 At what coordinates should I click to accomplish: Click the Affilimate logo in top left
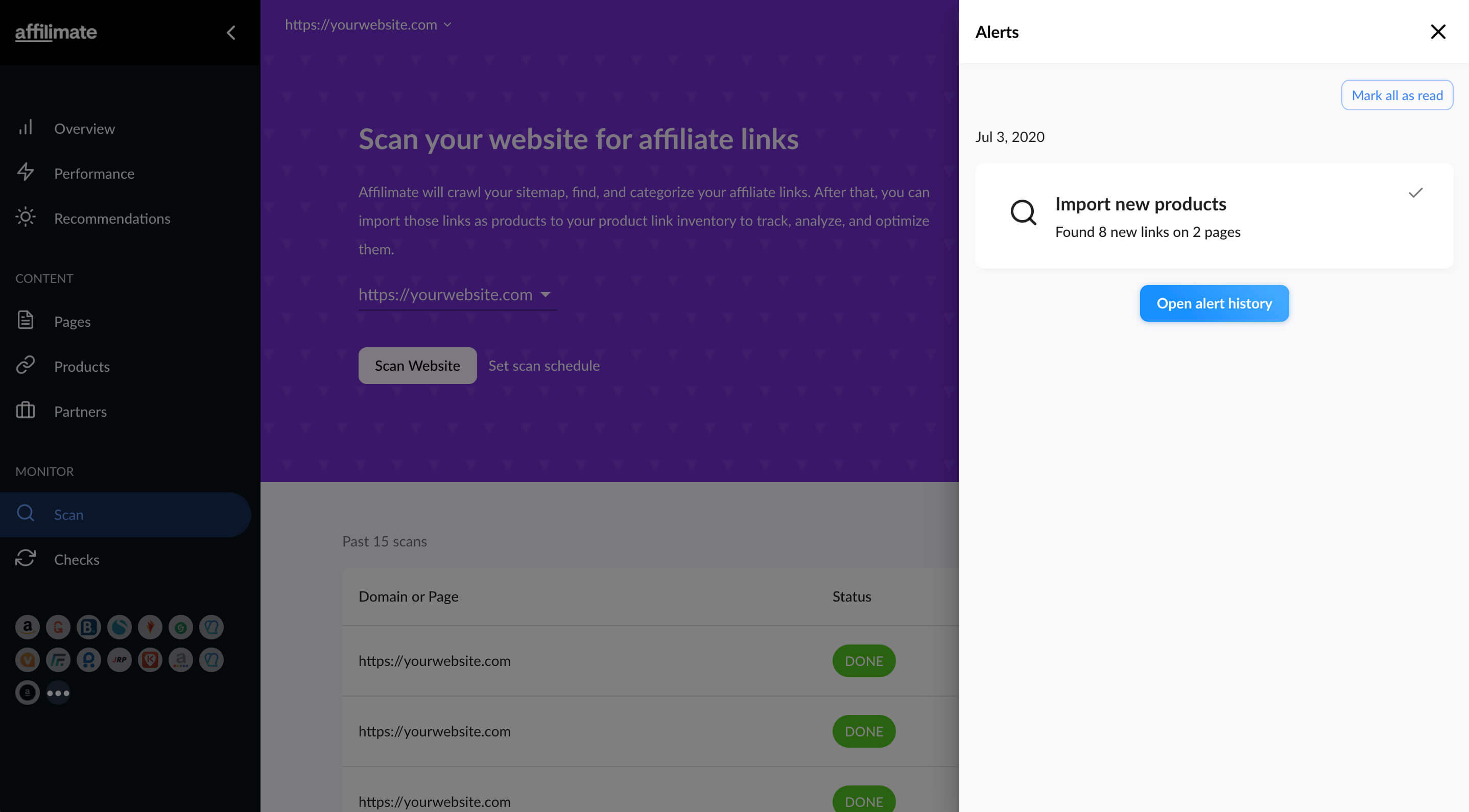tap(55, 32)
